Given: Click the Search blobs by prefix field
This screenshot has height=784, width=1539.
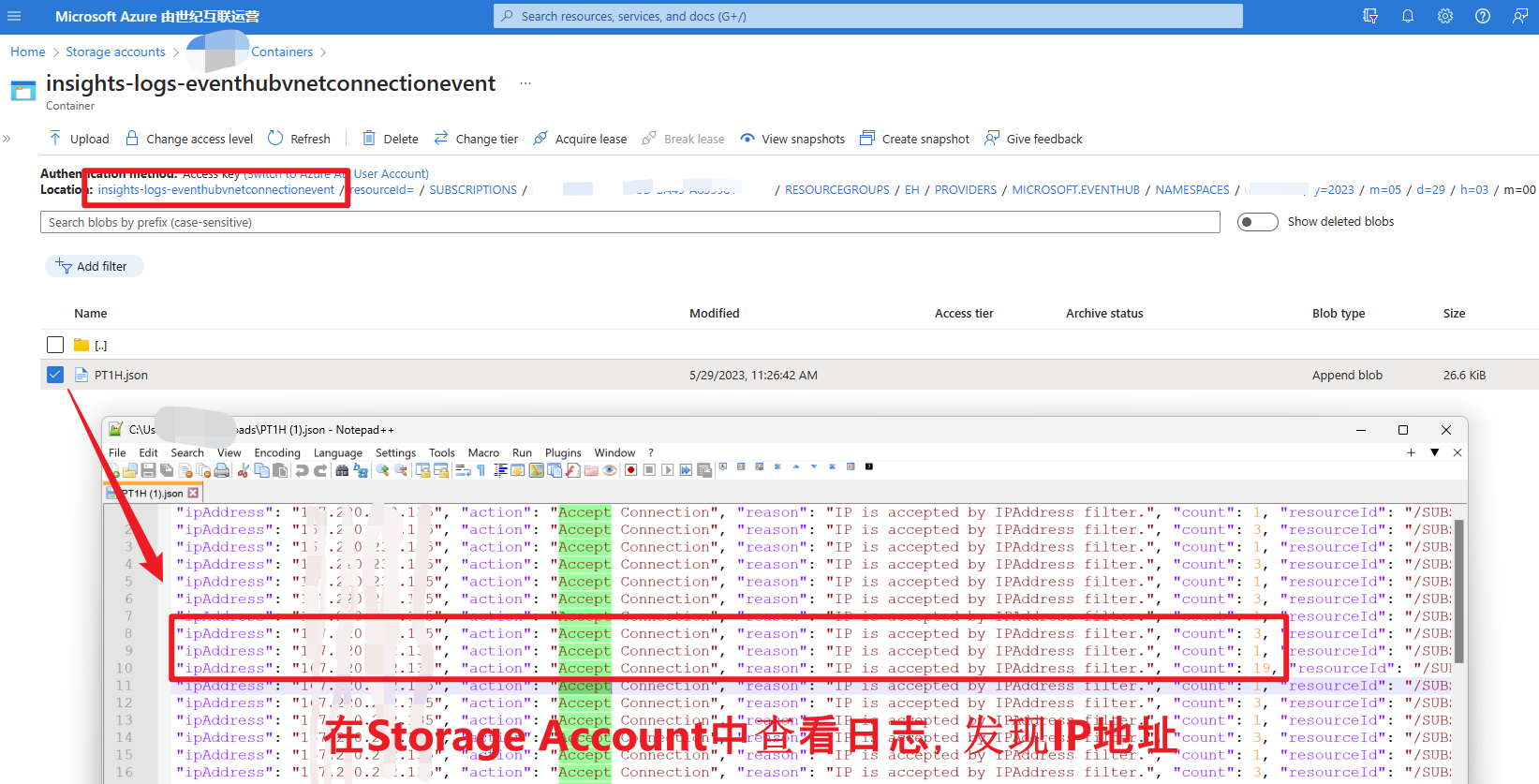Looking at the screenshot, I should 629,222.
